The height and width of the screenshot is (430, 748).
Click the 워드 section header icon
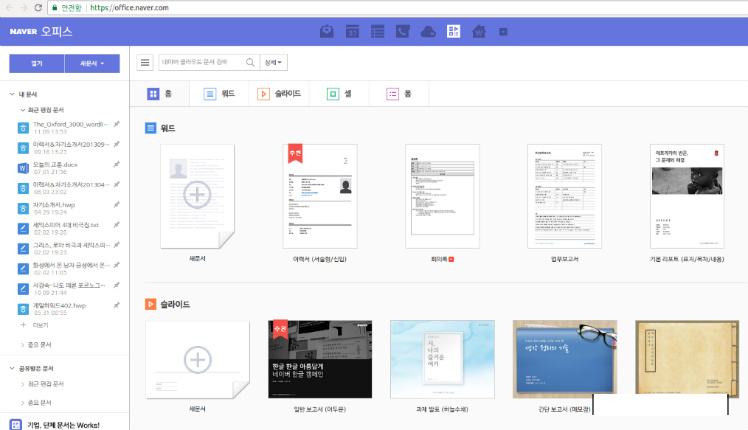[x=150, y=128]
